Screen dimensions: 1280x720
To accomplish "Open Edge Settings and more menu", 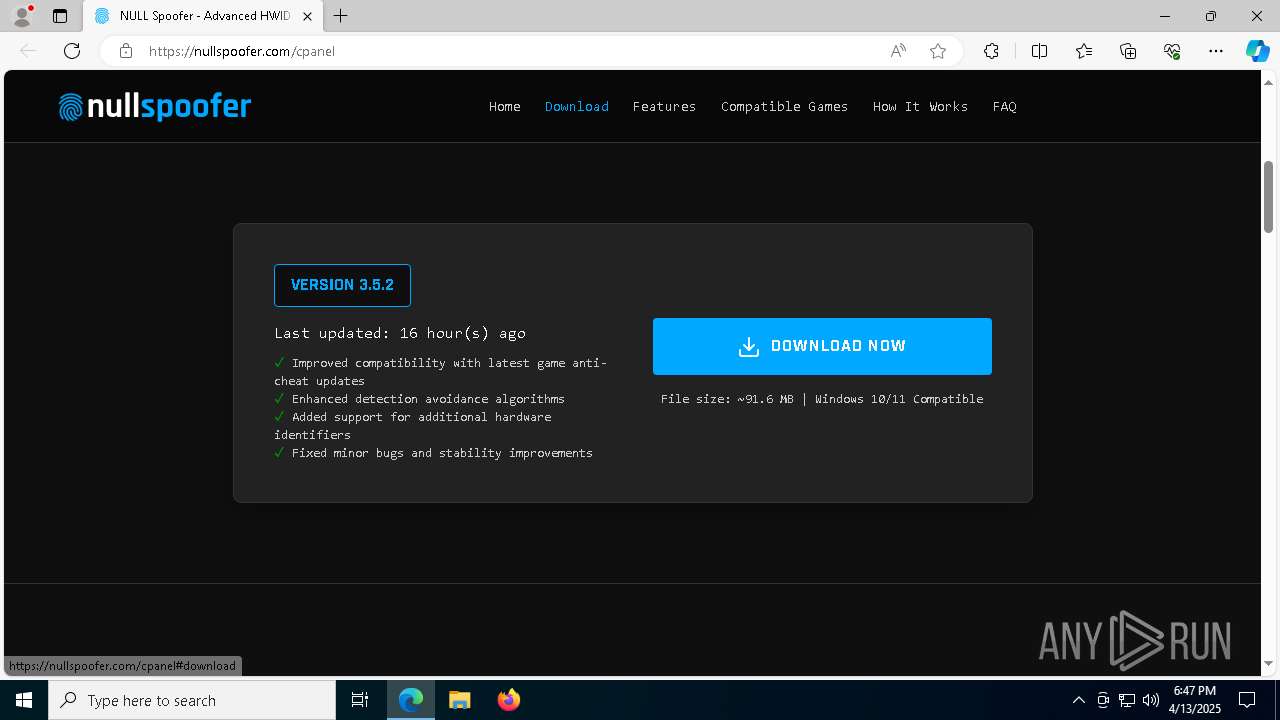I will (x=1216, y=51).
